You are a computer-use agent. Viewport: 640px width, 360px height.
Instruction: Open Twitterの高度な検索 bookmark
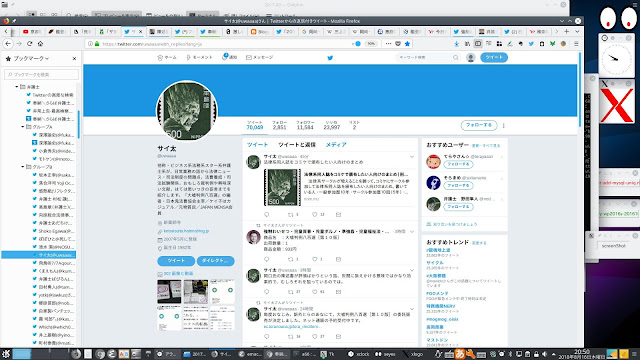point(50,95)
